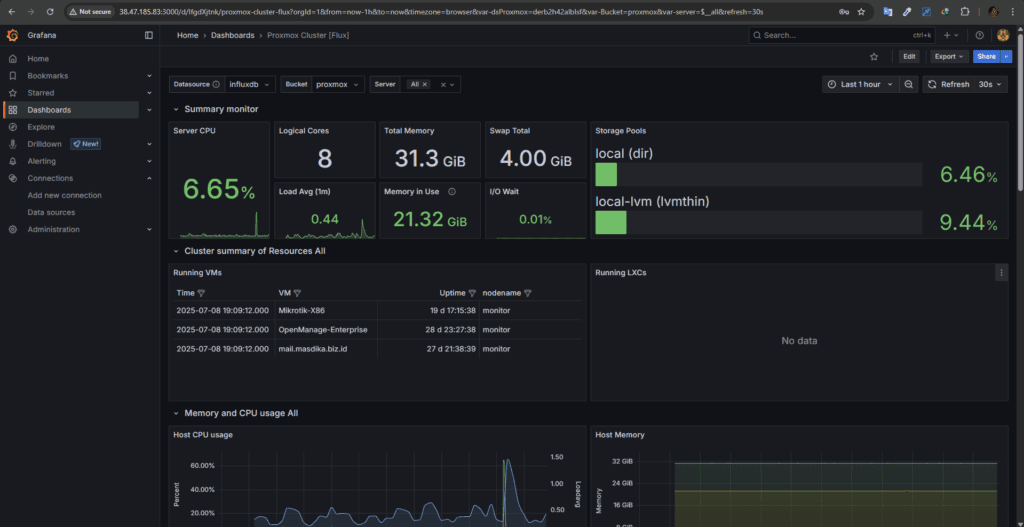Expand the Bookmarks section chevron
The image size is (1024, 527).
click(150, 76)
